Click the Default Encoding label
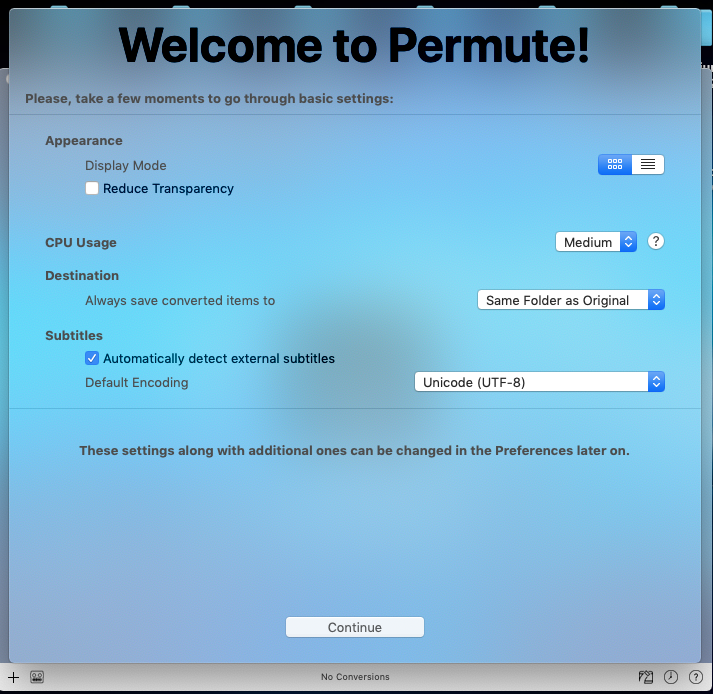713x694 pixels. click(136, 382)
